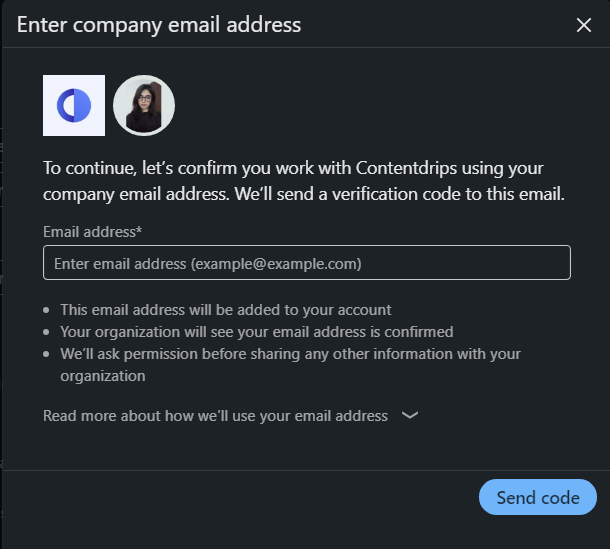
Task: Click the Email address field label
Action: pos(89,232)
